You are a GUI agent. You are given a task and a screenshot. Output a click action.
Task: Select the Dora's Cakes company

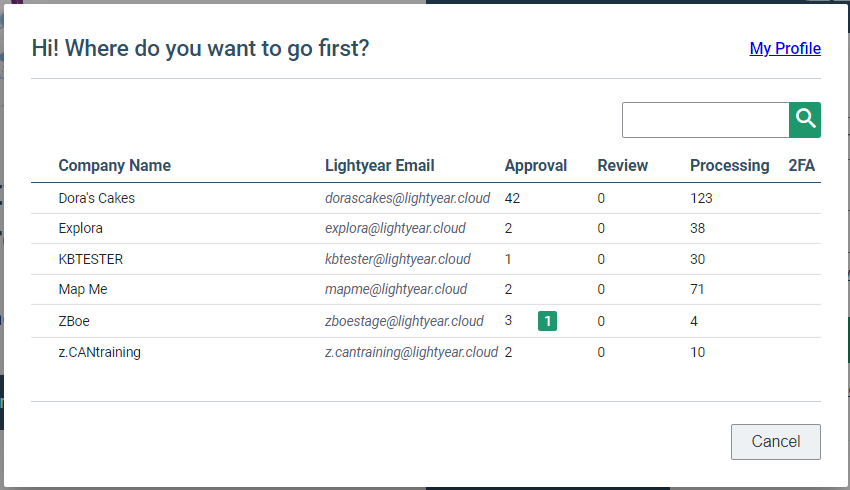coord(97,198)
